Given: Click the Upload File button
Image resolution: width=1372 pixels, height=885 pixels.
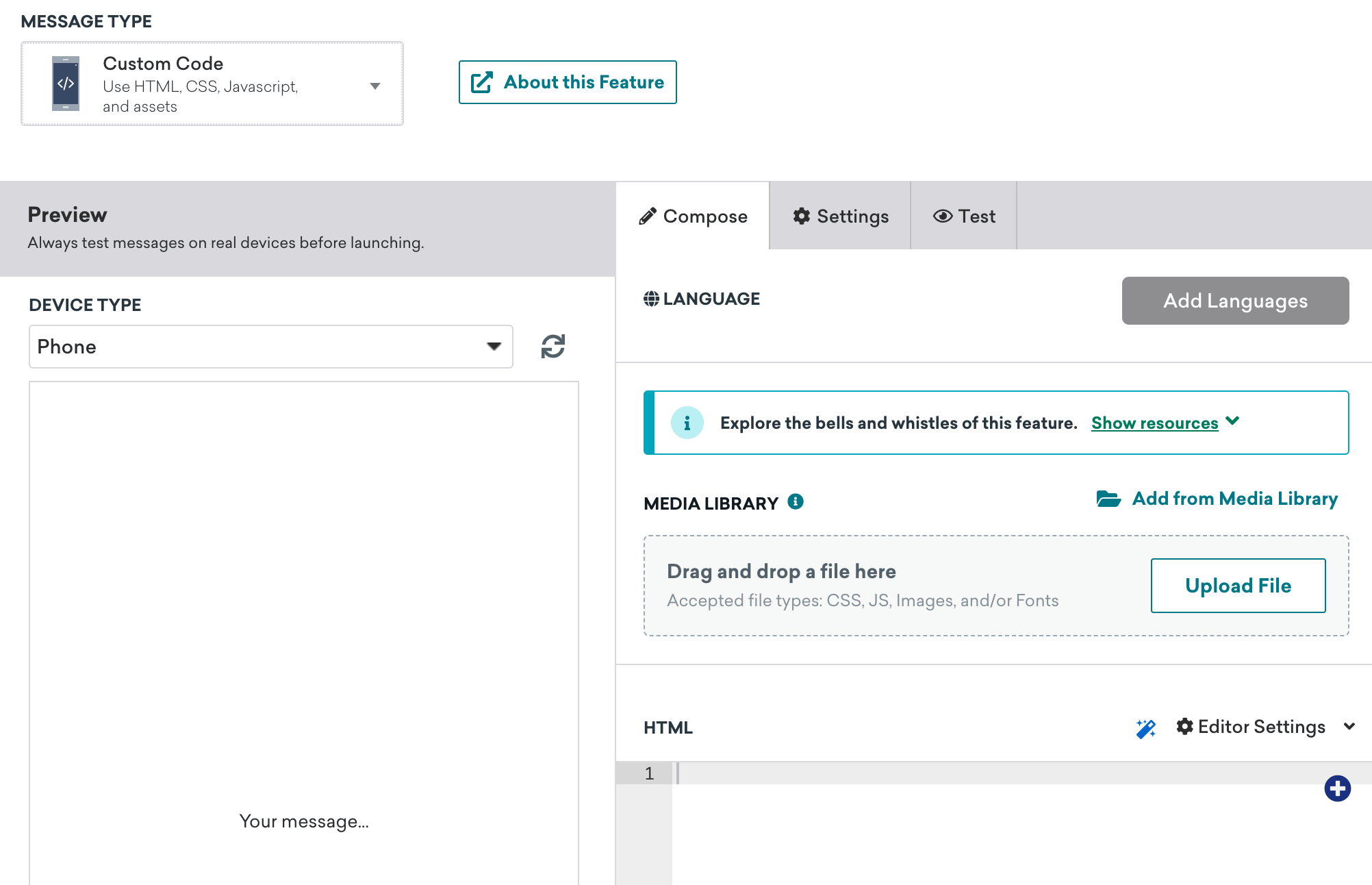Looking at the screenshot, I should [x=1238, y=586].
